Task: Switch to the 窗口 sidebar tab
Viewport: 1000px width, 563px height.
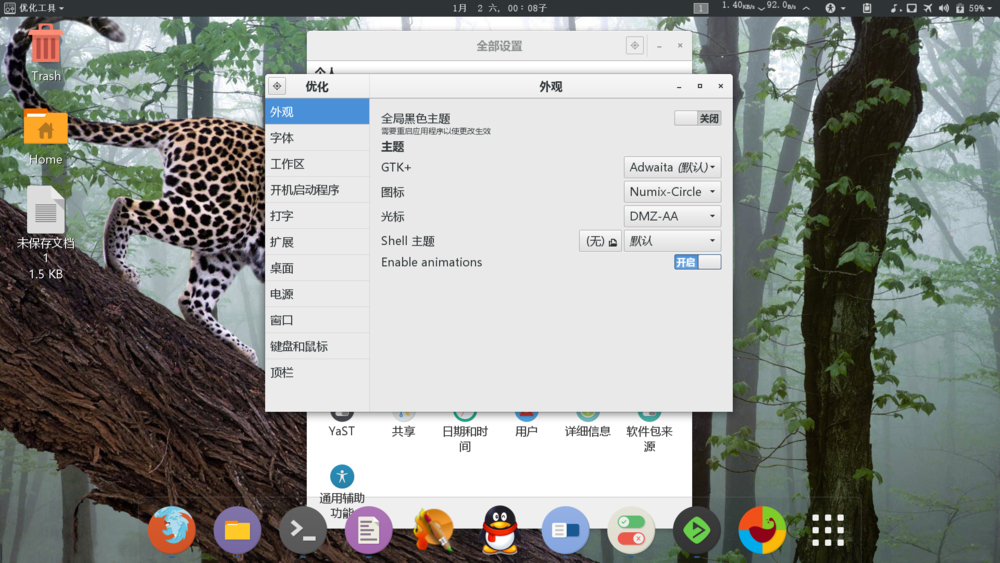Action: pyautogui.click(x=317, y=320)
